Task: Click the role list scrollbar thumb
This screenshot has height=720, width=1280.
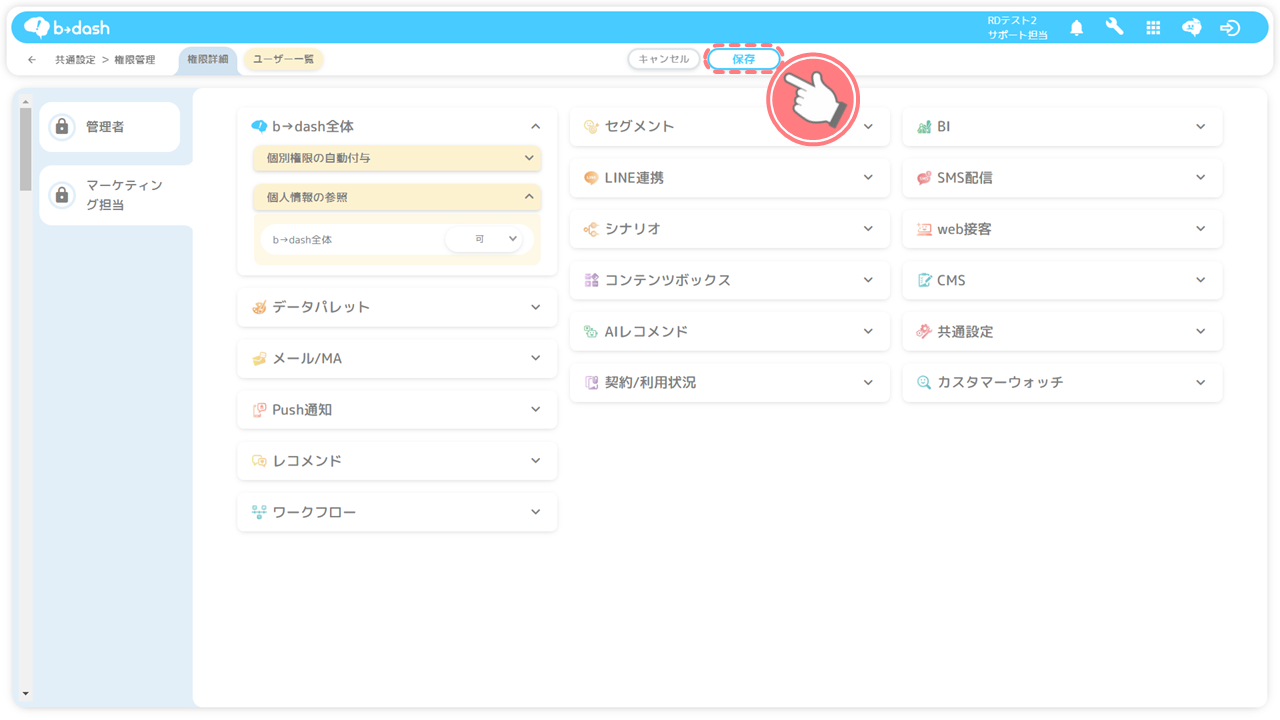Action: pyautogui.click(x=25, y=148)
